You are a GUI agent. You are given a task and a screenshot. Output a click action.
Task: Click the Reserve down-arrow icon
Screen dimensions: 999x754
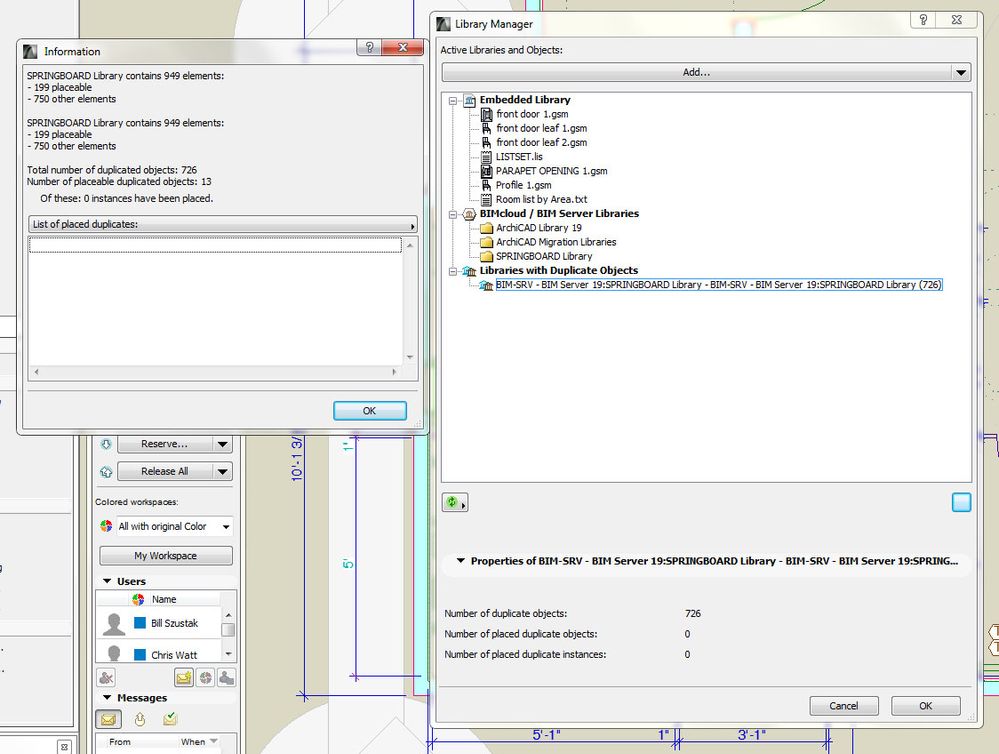tap(105, 444)
